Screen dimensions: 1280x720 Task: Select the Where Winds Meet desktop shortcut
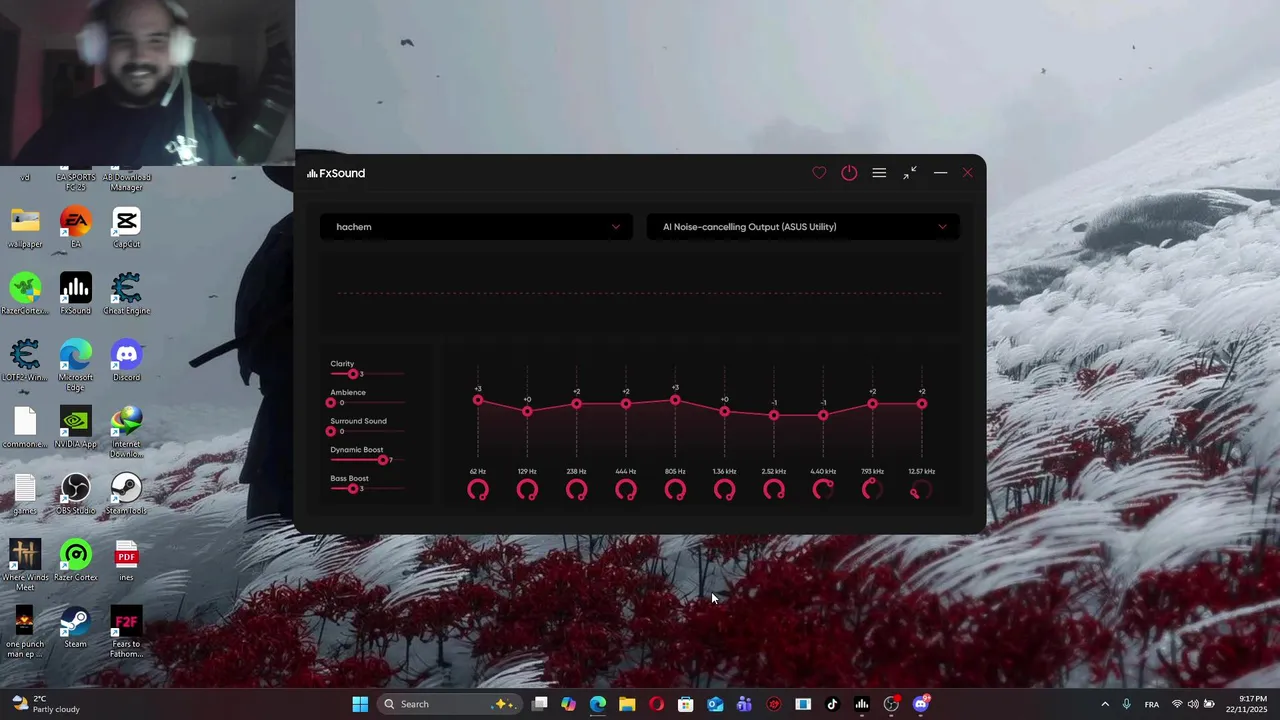pyautogui.click(x=25, y=565)
